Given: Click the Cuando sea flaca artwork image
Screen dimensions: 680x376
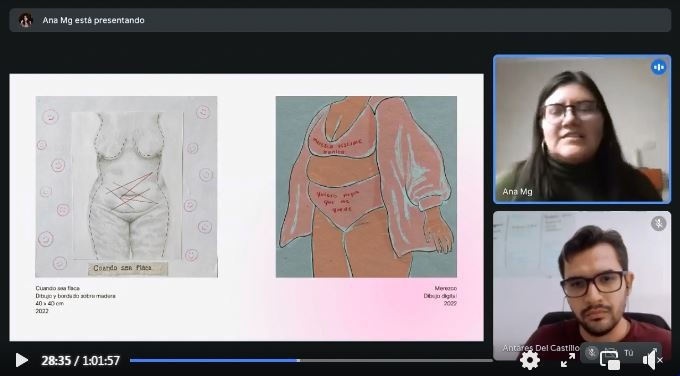Looking at the screenshot, I should click(x=126, y=186).
